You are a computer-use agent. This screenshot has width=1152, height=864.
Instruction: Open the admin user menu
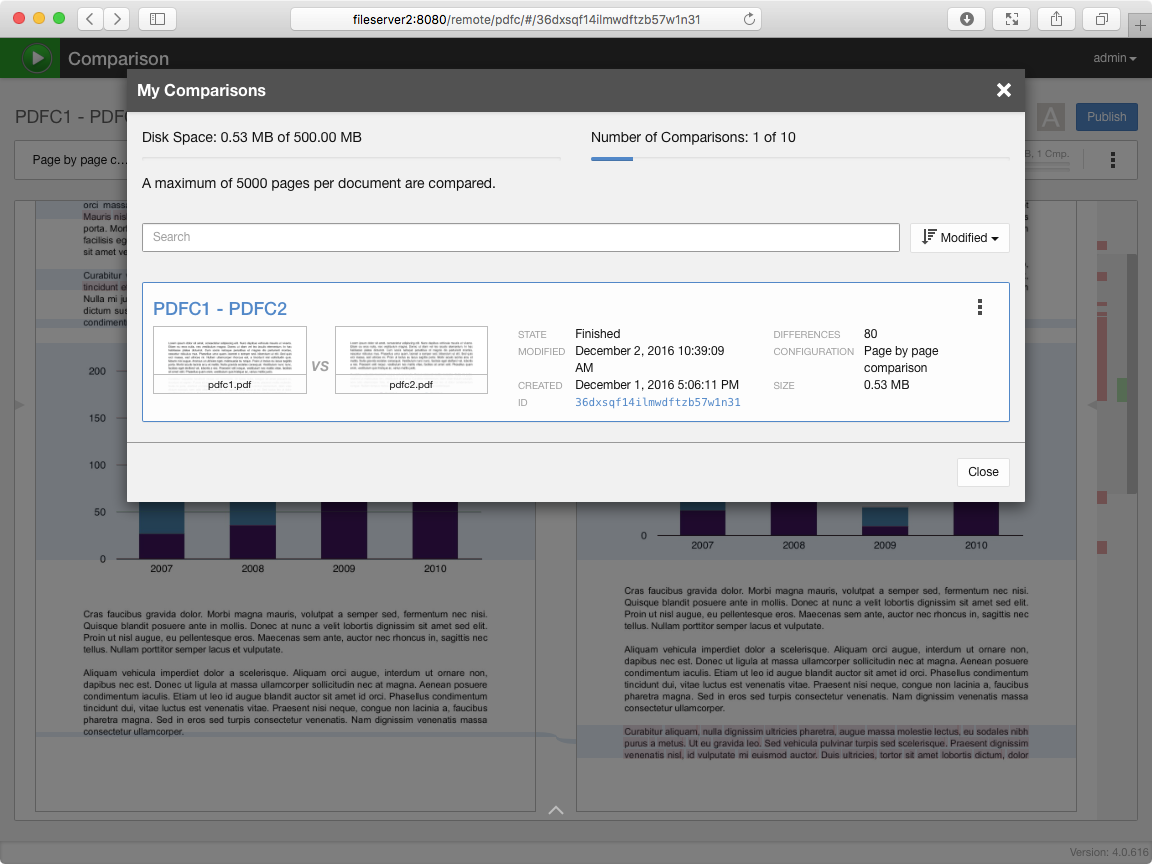click(1115, 58)
